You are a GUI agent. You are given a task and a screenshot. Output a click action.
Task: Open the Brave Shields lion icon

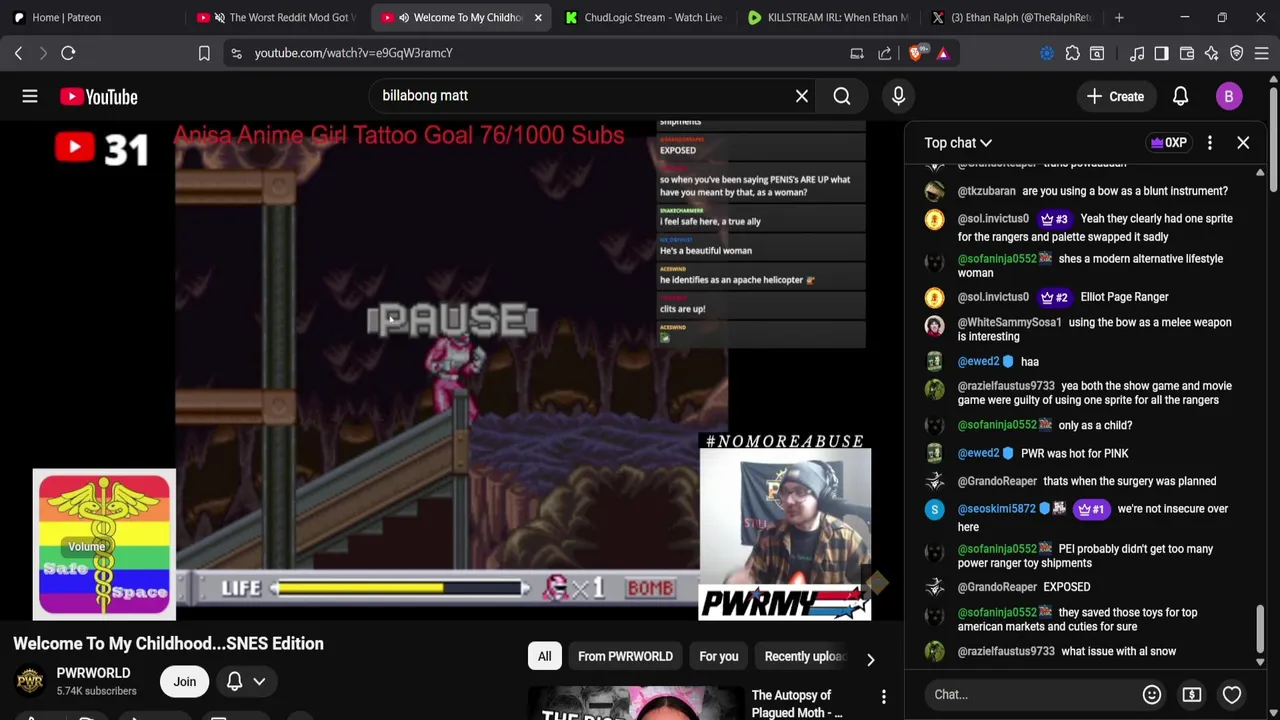(916, 53)
